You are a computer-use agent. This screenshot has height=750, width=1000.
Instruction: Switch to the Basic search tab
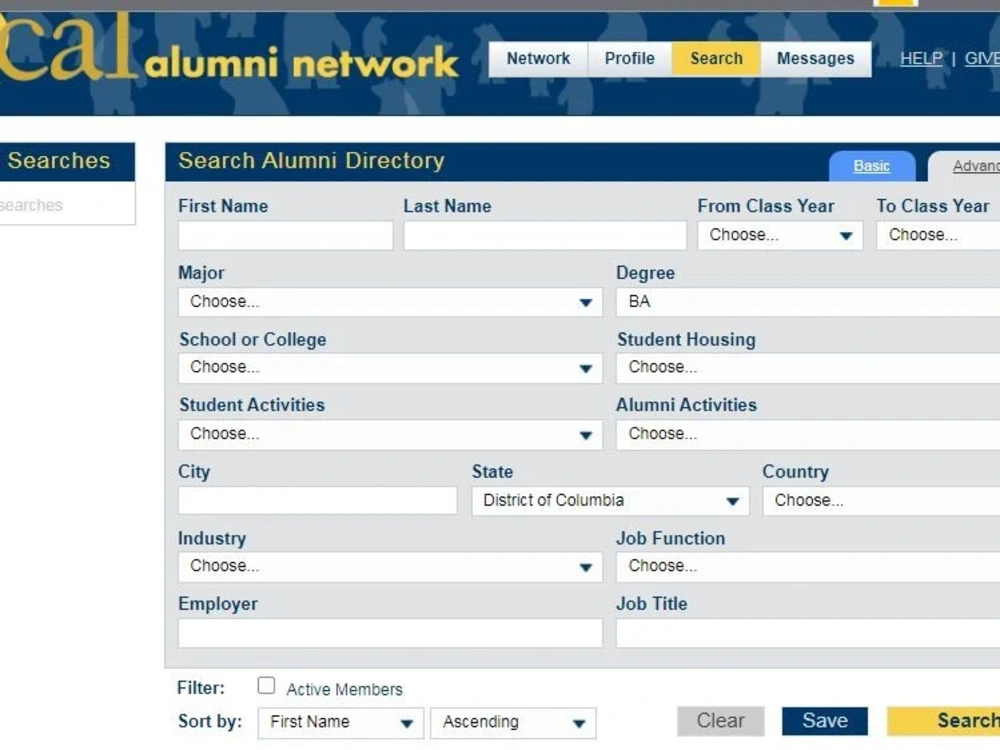[871, 166]
